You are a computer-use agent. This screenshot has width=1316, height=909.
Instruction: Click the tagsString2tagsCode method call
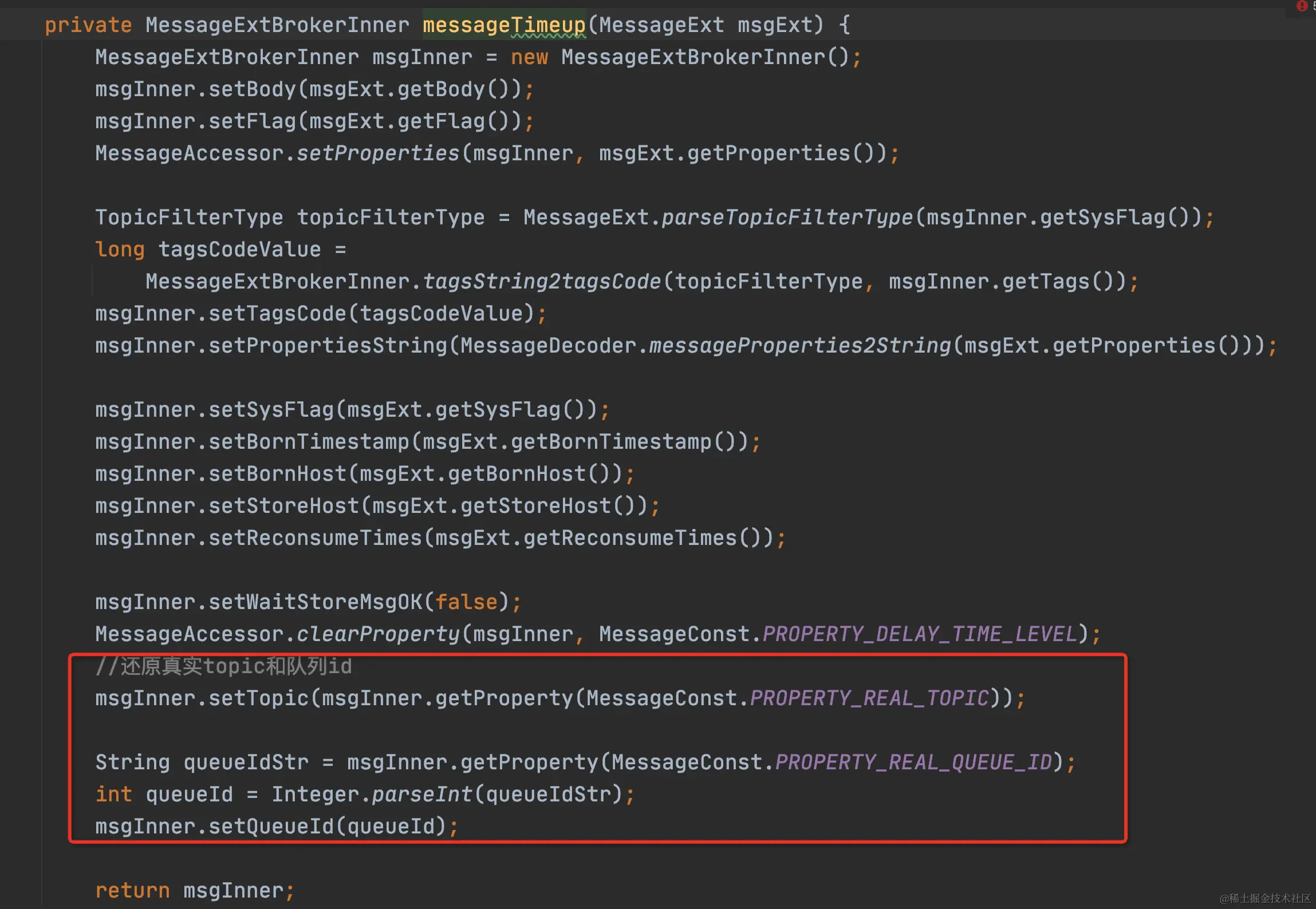pos(541,282)
